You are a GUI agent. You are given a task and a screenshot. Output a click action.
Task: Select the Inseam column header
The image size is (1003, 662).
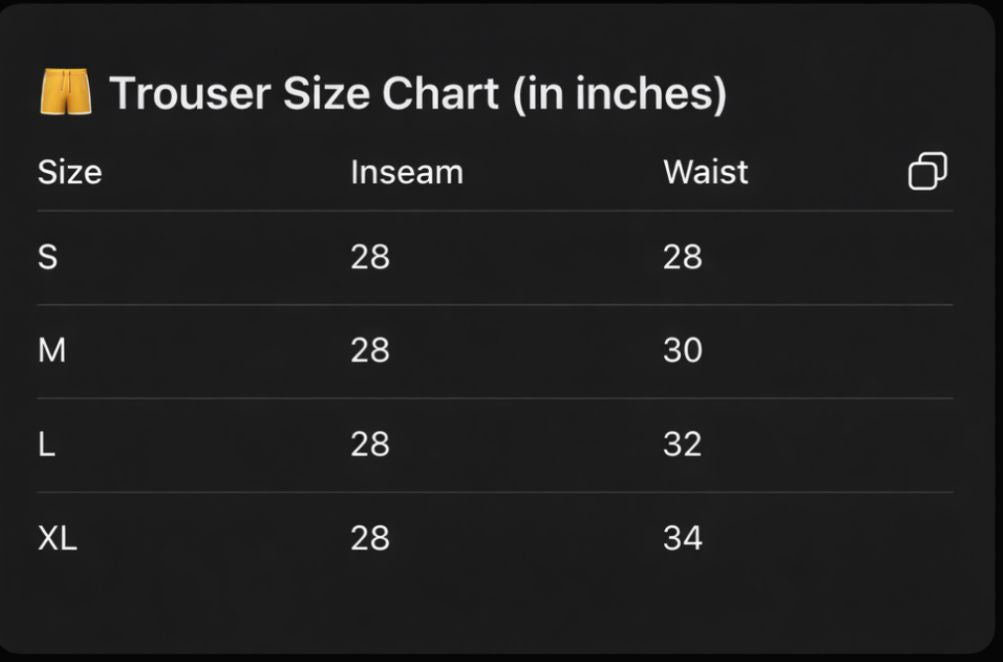406,172
